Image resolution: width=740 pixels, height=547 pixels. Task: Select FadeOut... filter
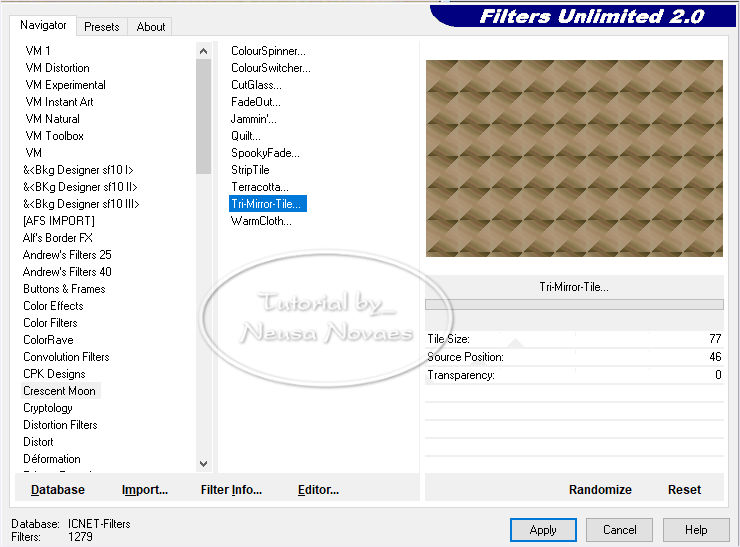(256, 101)
